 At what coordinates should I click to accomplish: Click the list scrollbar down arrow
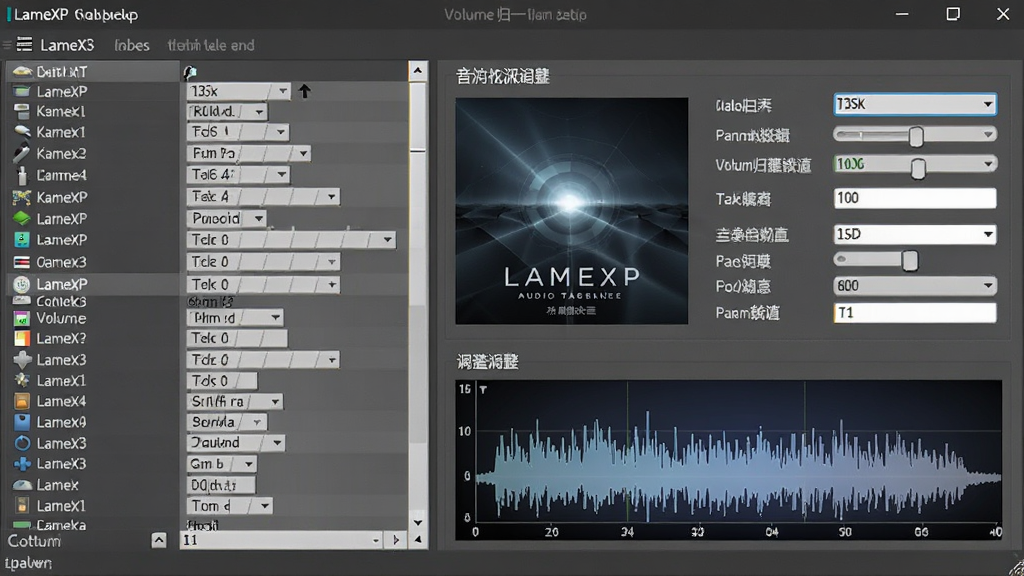418,522
